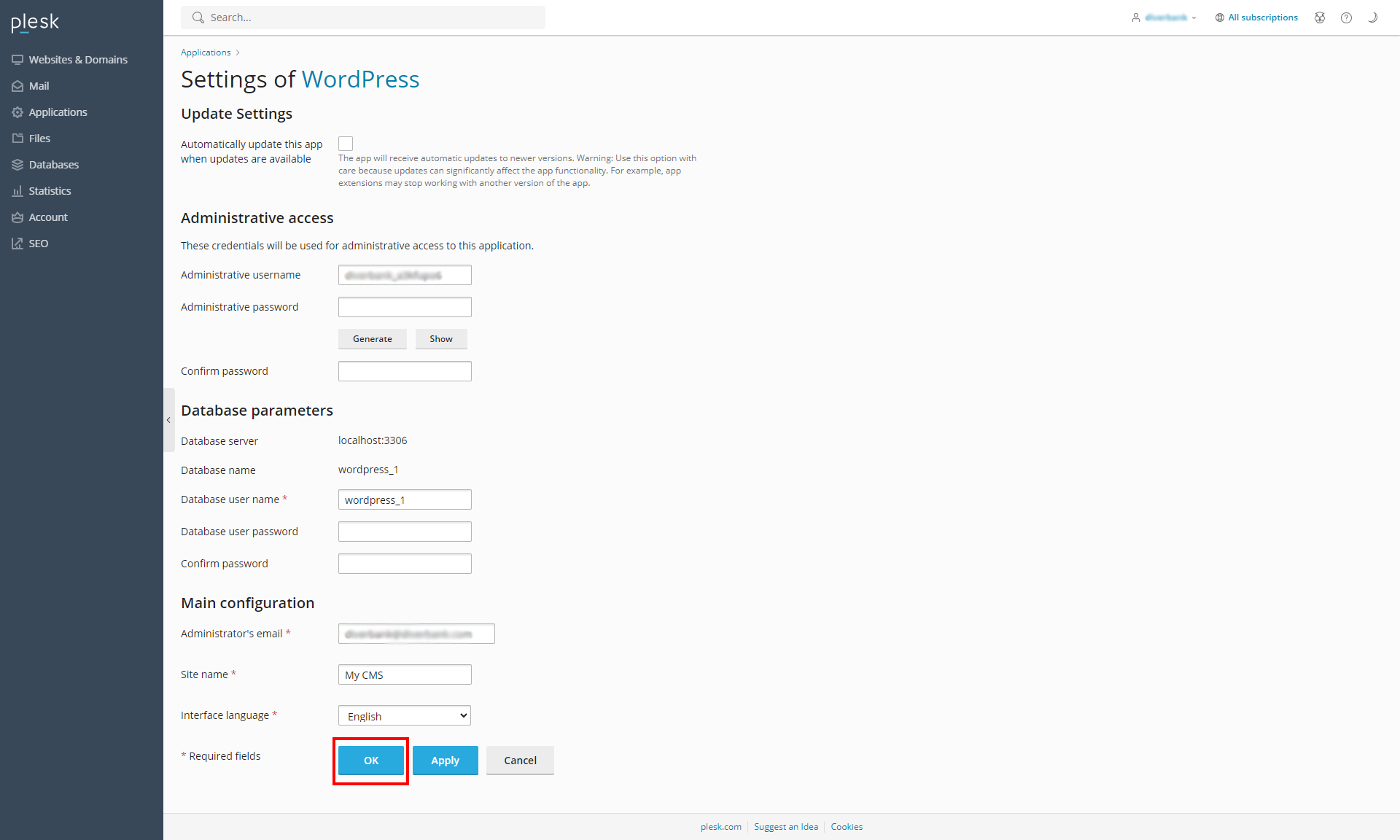The image size is (1400, 840).
Task: Click the Administrator's email field
Action: (416, 634)
